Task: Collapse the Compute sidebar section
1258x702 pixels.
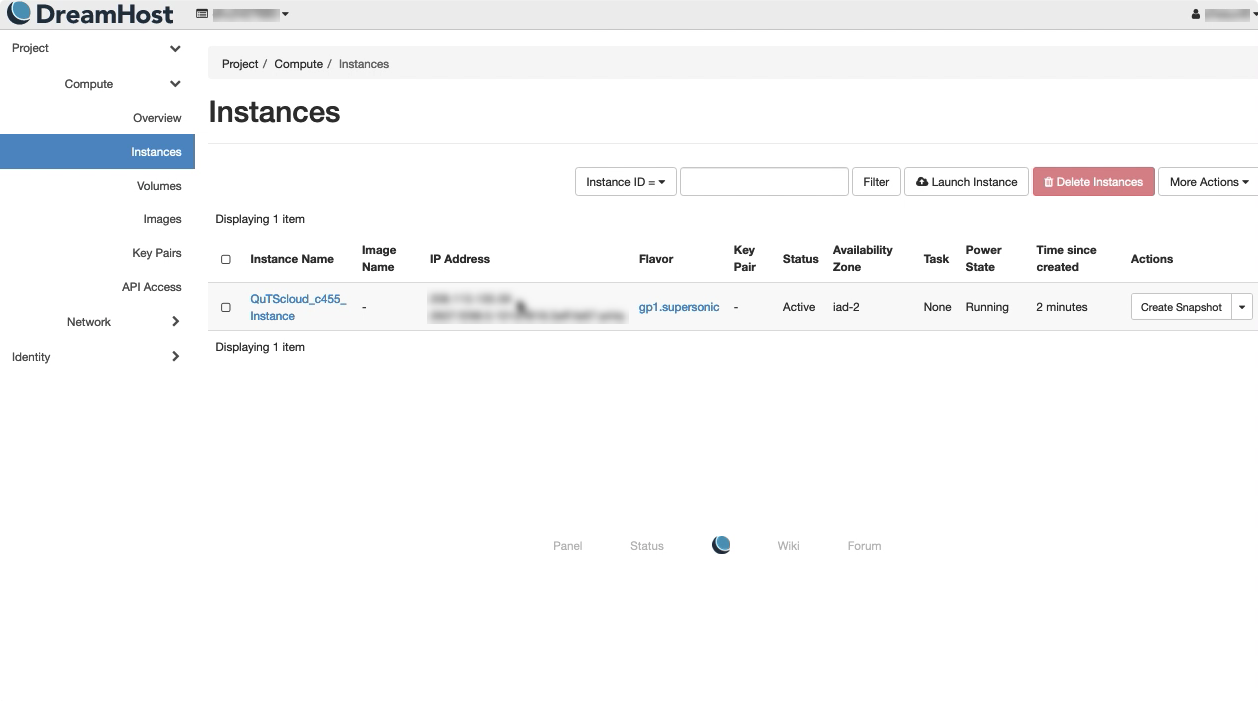Action: [175, 84]
